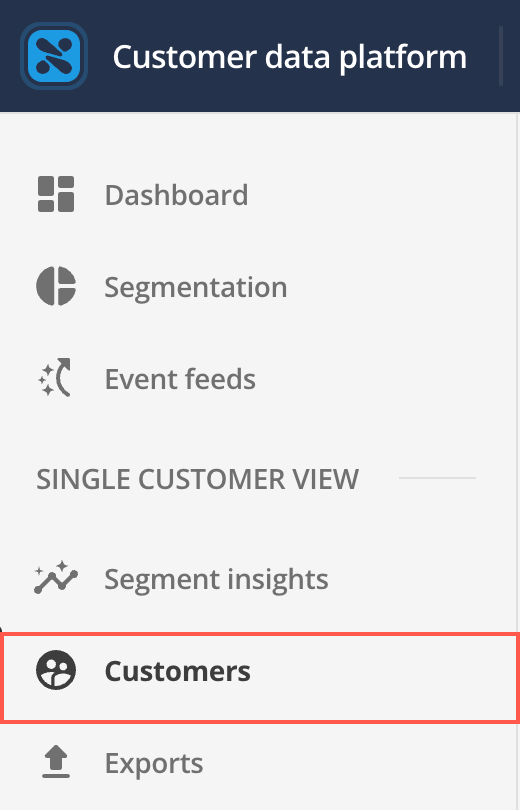520x810 pixels.
Task: Open the Exports text label
Action: pyautogui.click(x=154, y=764)
